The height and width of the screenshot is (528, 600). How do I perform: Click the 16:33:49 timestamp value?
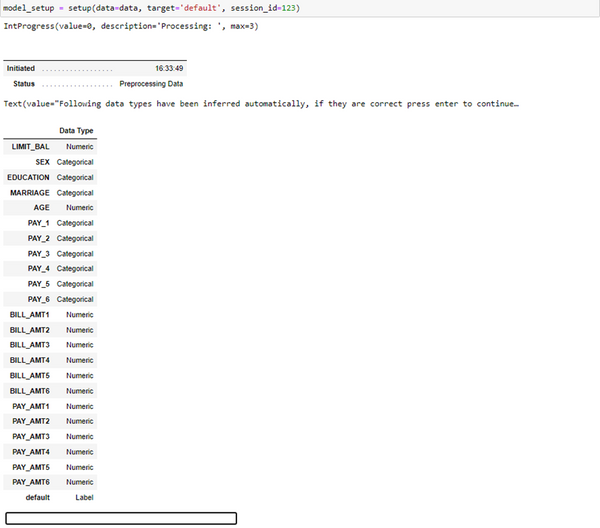point(168,68)
